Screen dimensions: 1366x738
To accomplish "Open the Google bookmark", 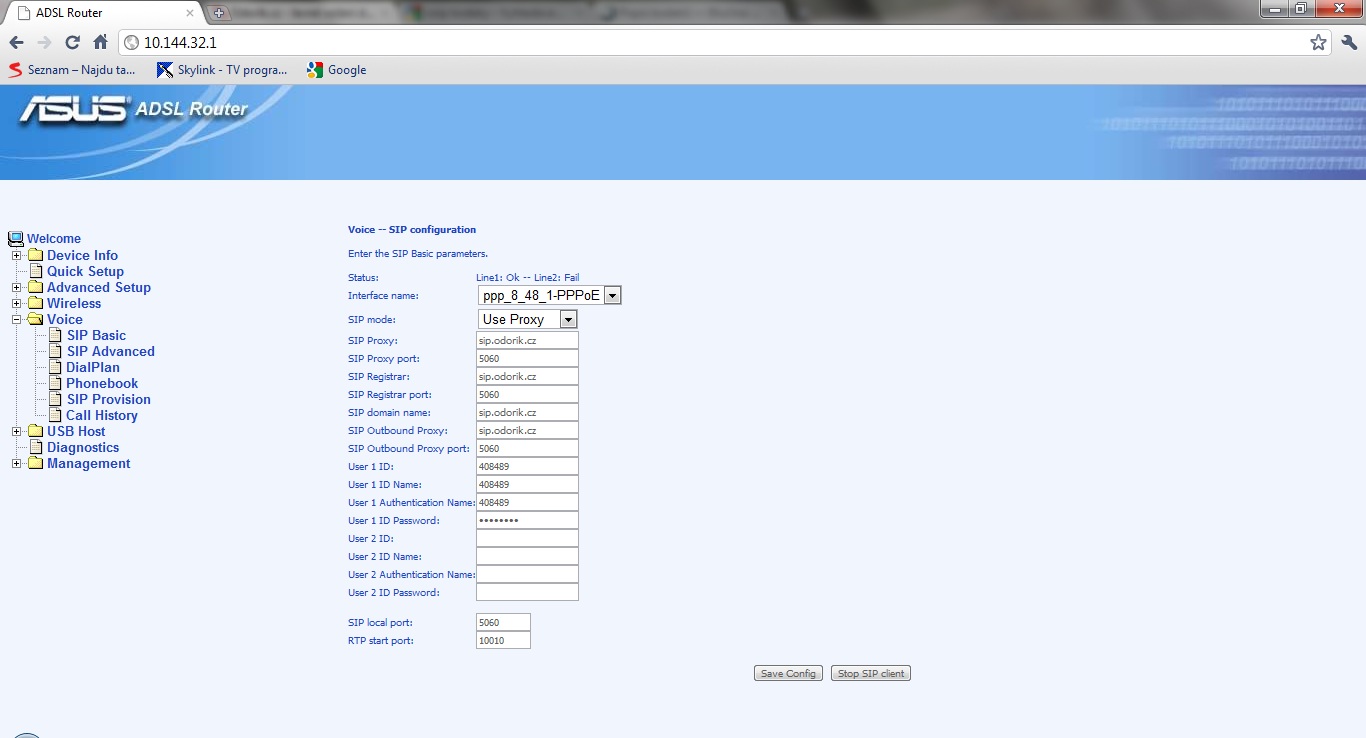I will (336, 70).
